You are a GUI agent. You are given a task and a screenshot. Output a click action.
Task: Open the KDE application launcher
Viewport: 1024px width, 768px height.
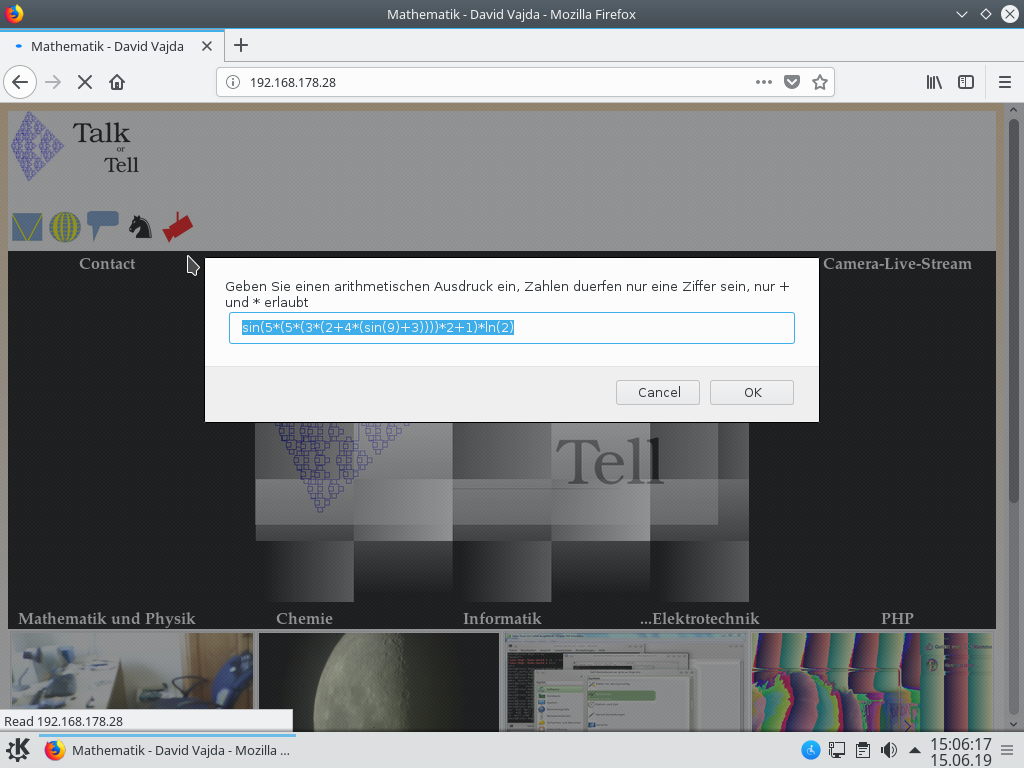[x=18, y=750]
